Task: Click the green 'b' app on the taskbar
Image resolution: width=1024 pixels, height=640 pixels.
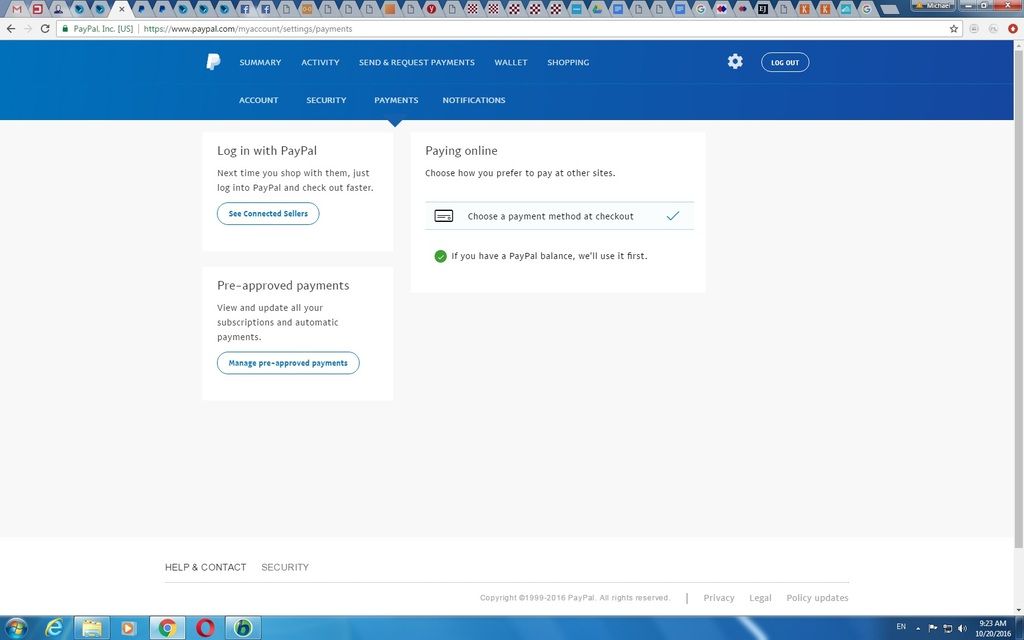Action: 243,628
